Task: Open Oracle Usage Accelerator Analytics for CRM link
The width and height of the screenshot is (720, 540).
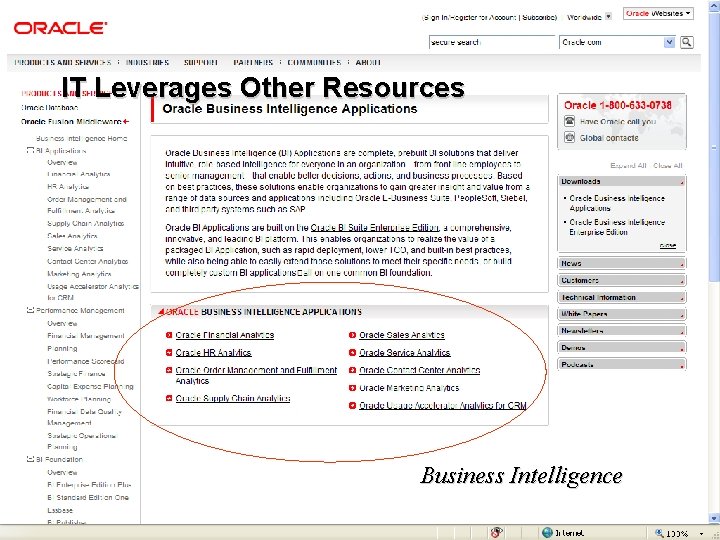Action: (443, 405)
